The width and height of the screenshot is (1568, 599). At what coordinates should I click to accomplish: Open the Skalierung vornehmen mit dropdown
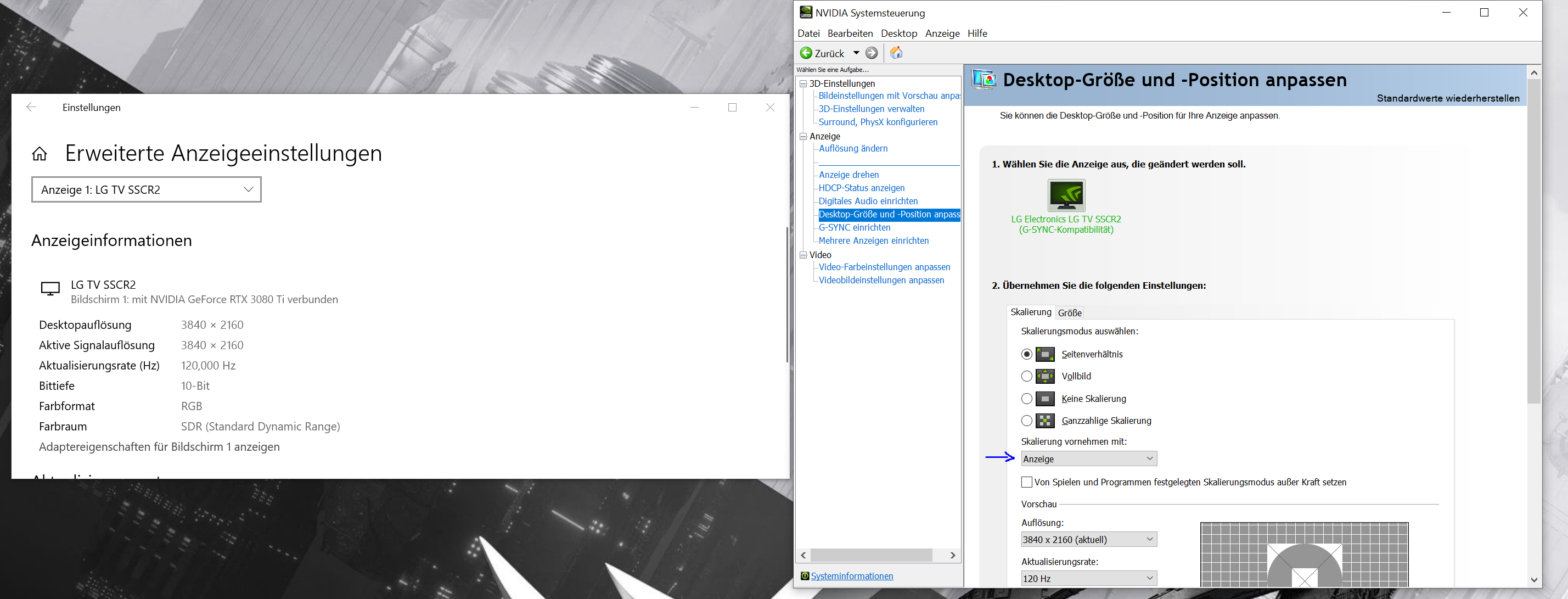point(1088,459)
